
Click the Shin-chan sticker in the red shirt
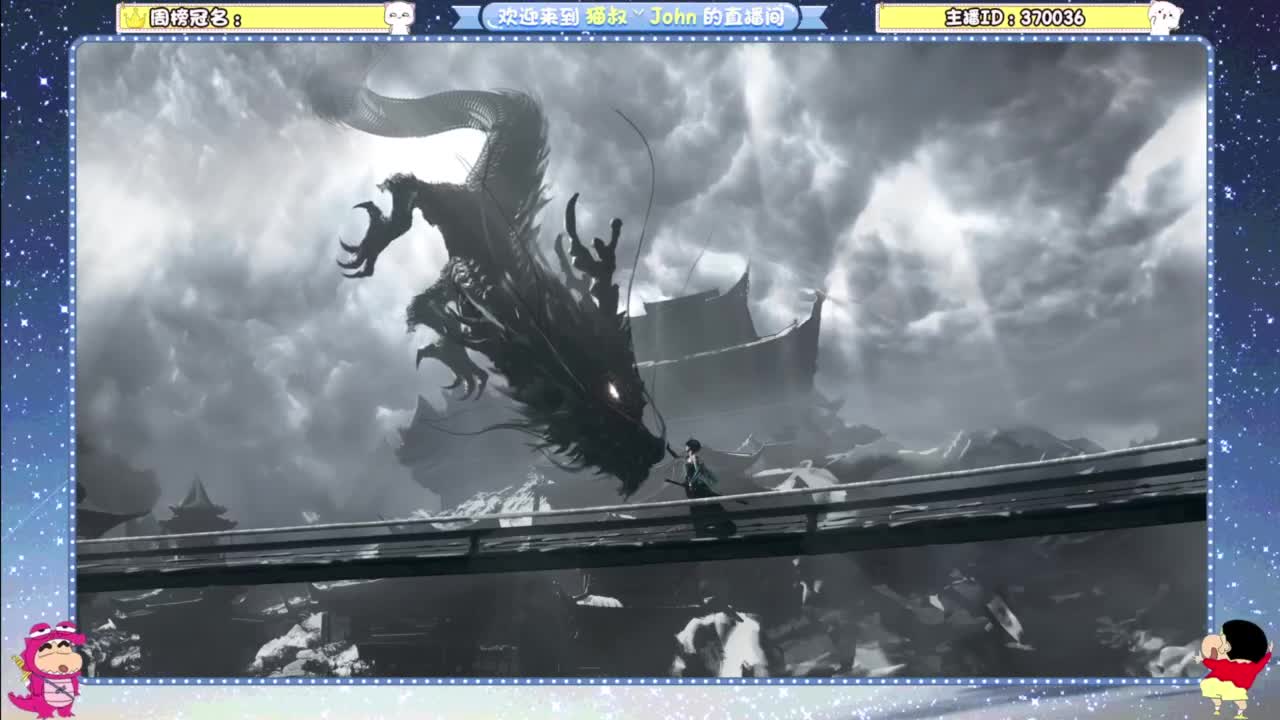[x=1235, y=668]
